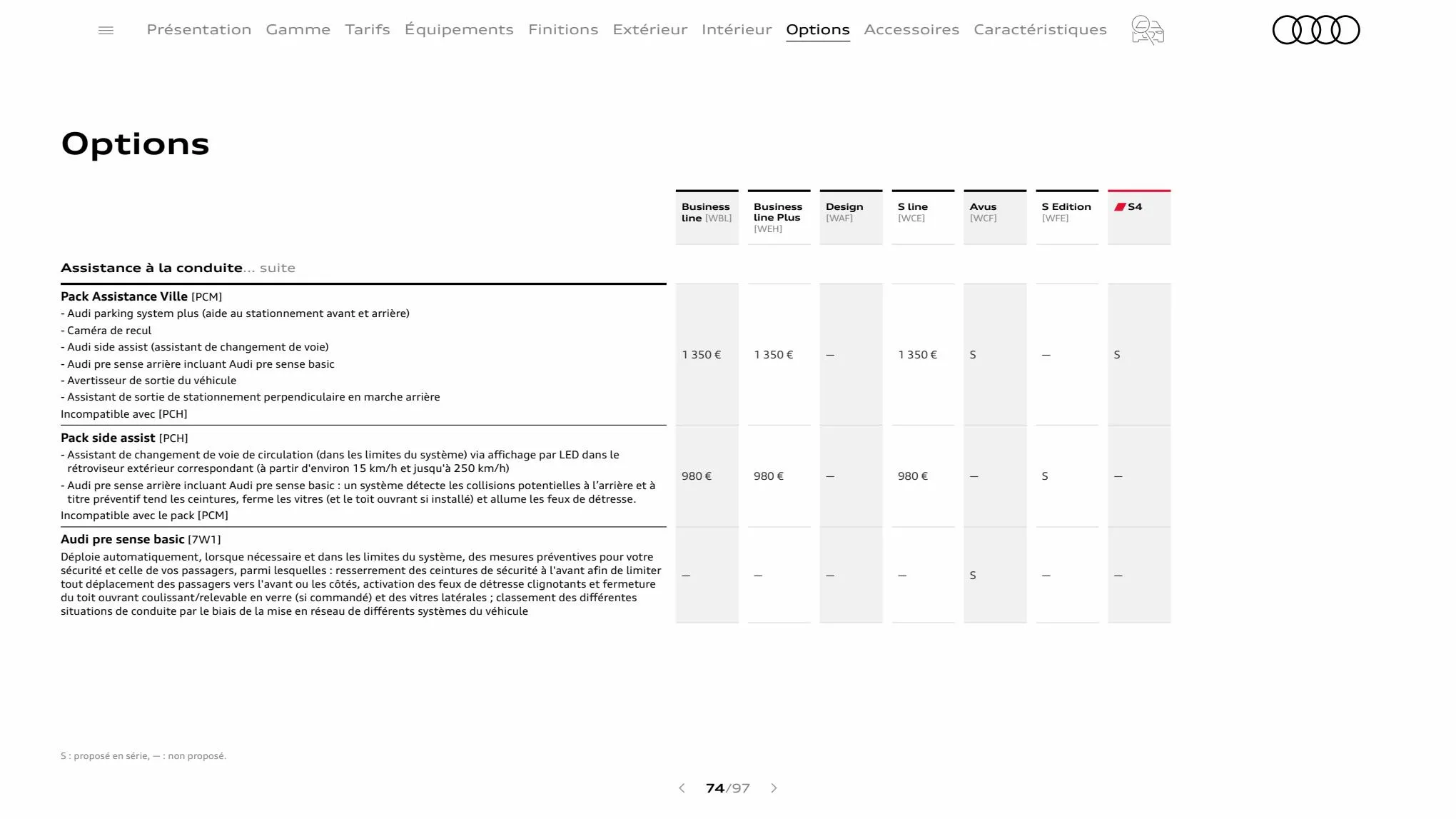Select the Avus [WCF] column header
Image resolution: width=1456 pixels, height=819 pixels.
click(x=995, y=217)
